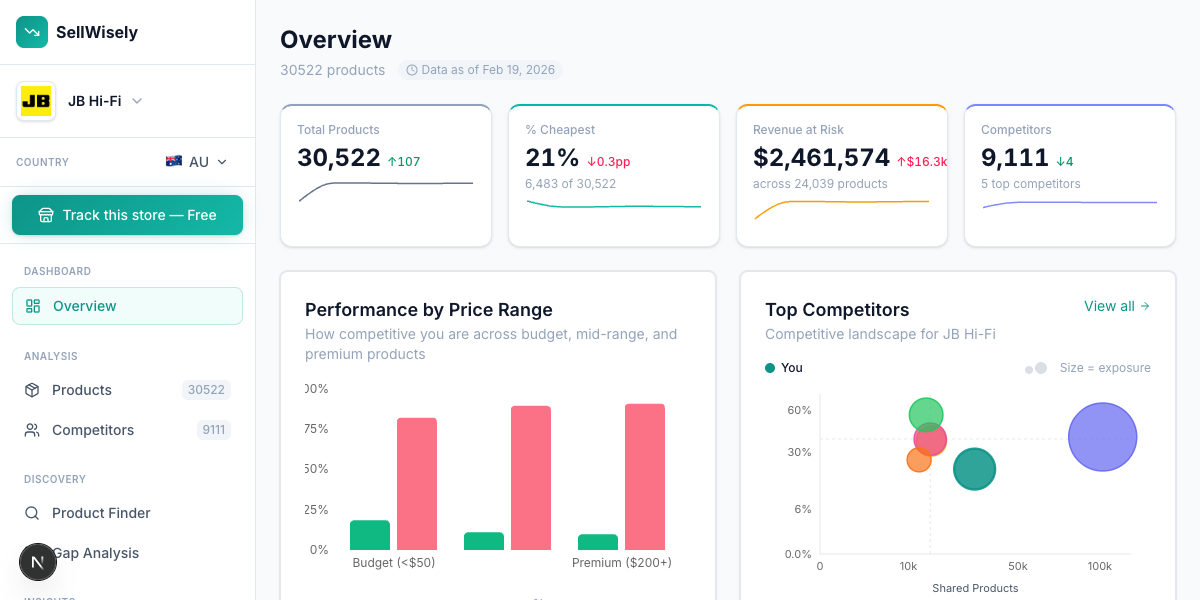Viewport: 1200px width, 600px height.
Task: Toggle the exposure size legend indicator
Action: 1035,368
